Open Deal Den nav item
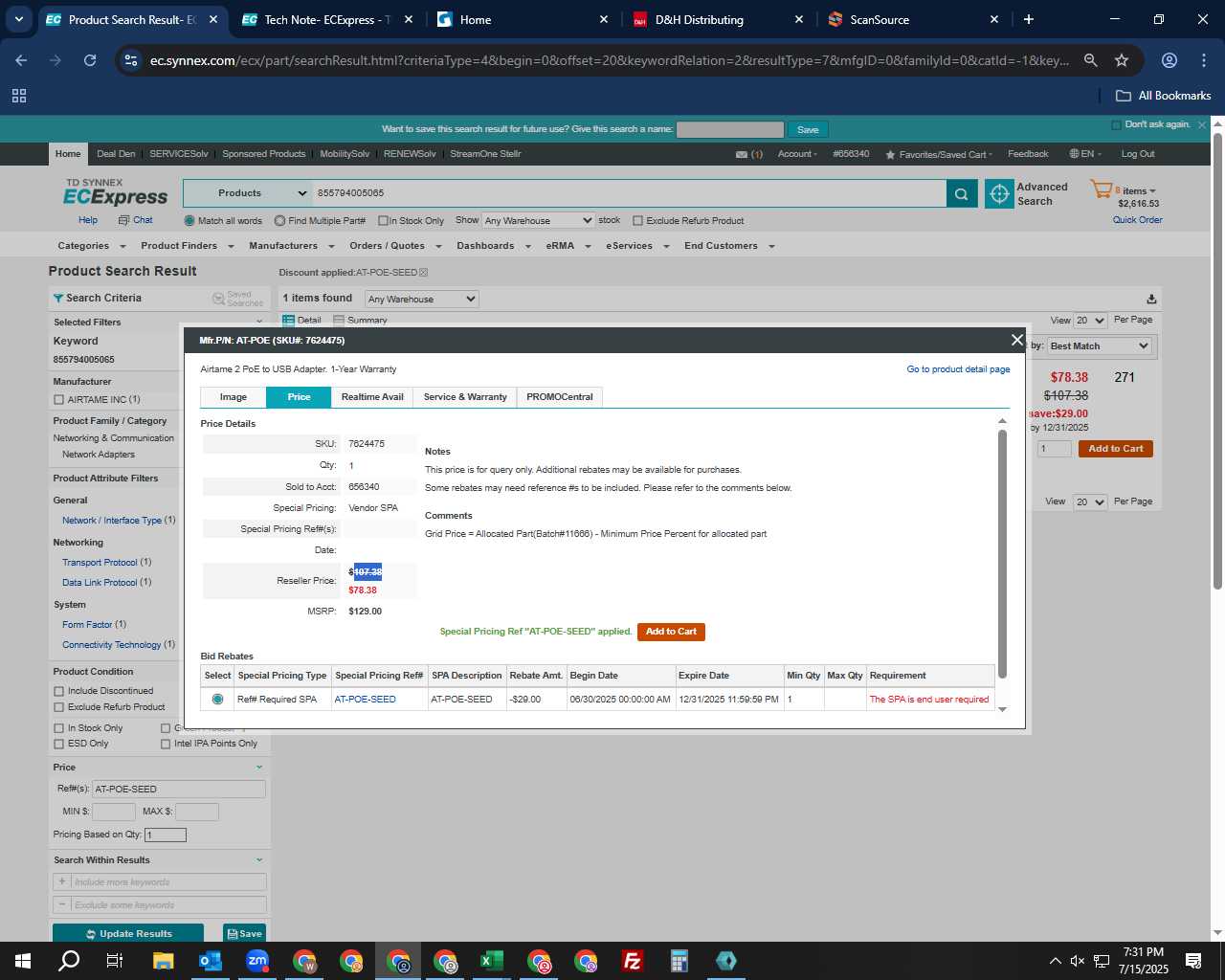Image resolution: width=1225 pixels, height=980 pixels. (x=116, y=154)
